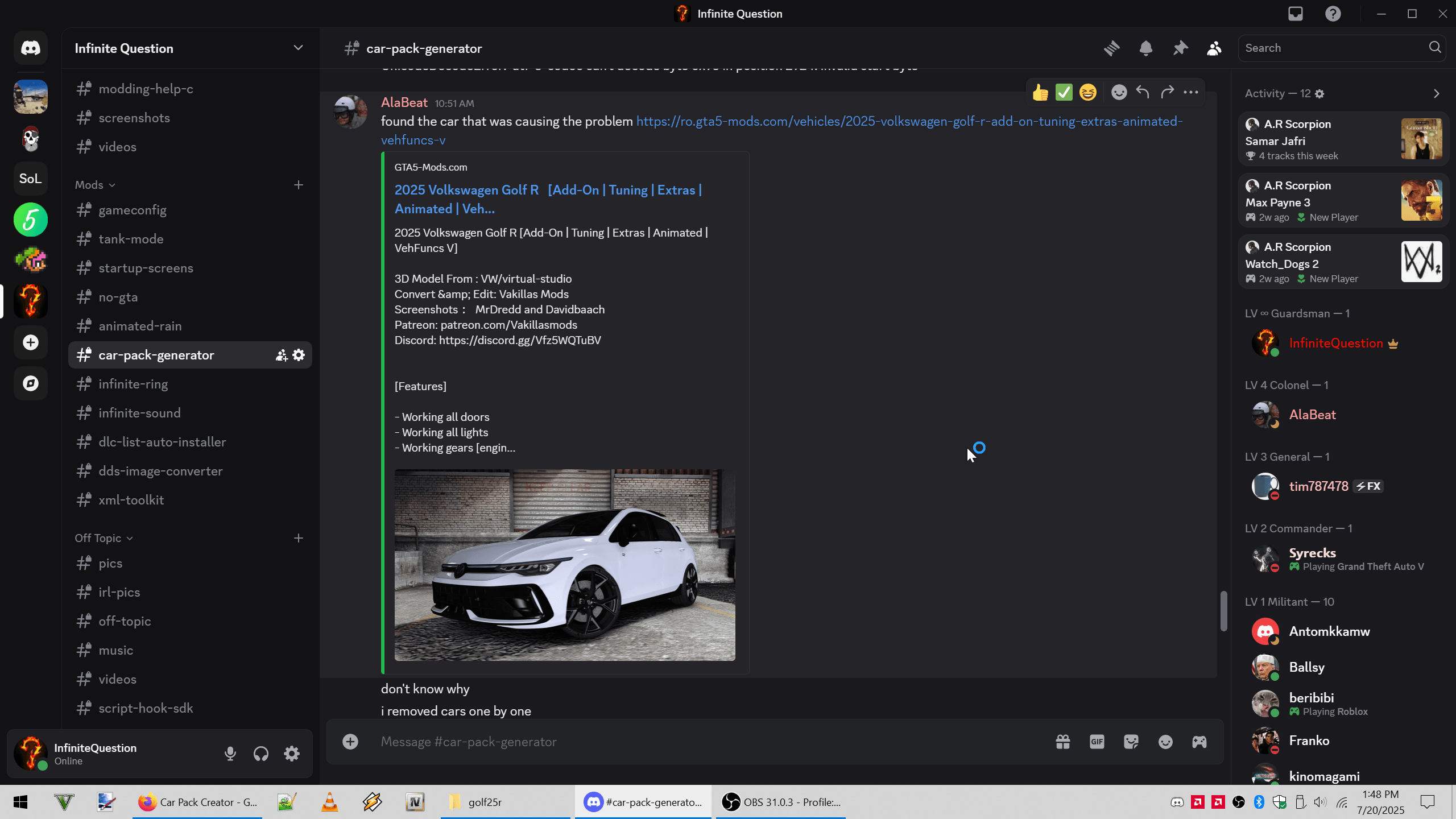Open Inbox icon in title bar

click(x=1296, y=14)
